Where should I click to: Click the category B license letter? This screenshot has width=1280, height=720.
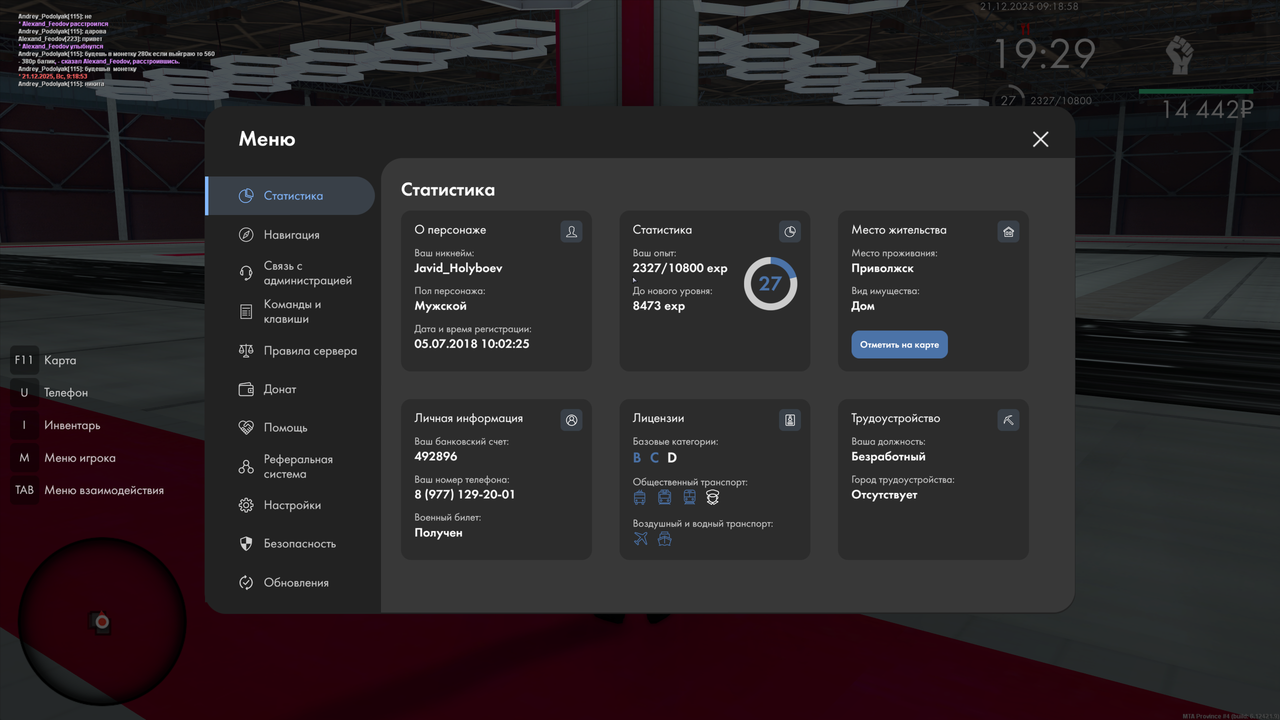point(637,458)
